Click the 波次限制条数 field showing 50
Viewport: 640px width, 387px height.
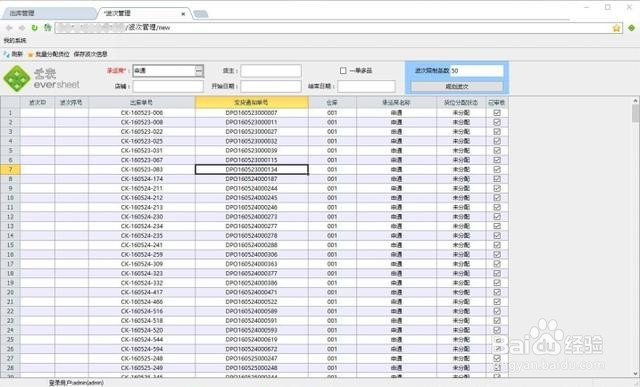(x=476, y=71)
